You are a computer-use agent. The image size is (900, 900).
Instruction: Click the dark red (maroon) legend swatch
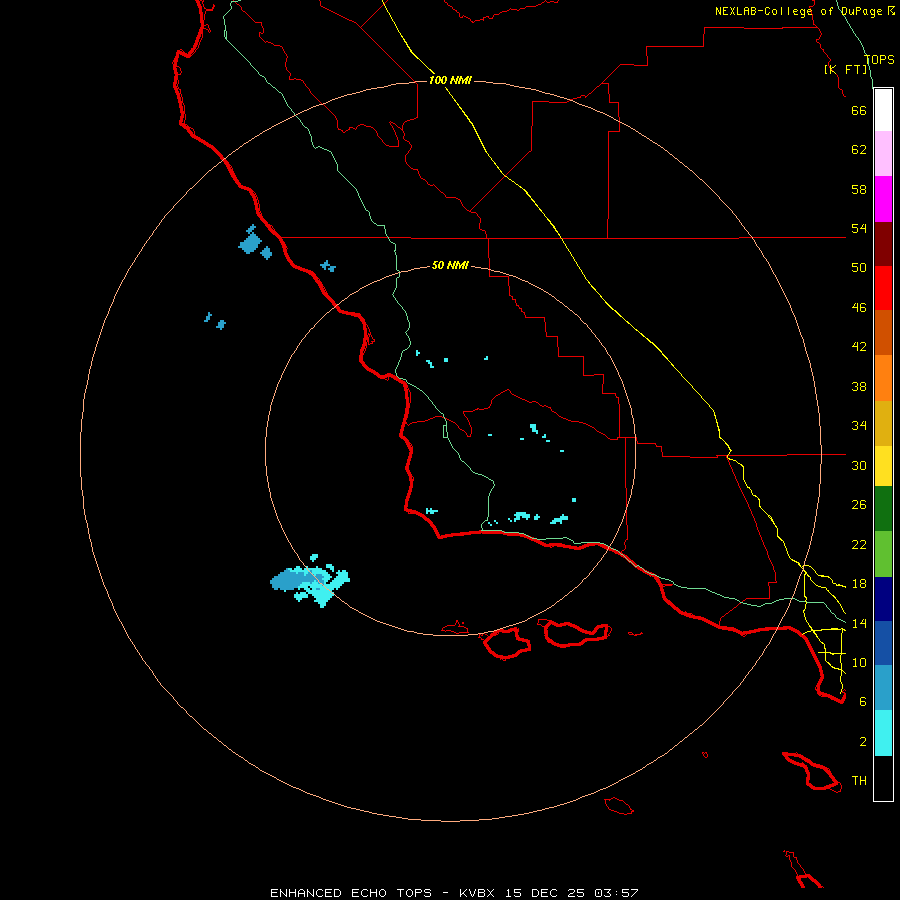tap(883, 244)
